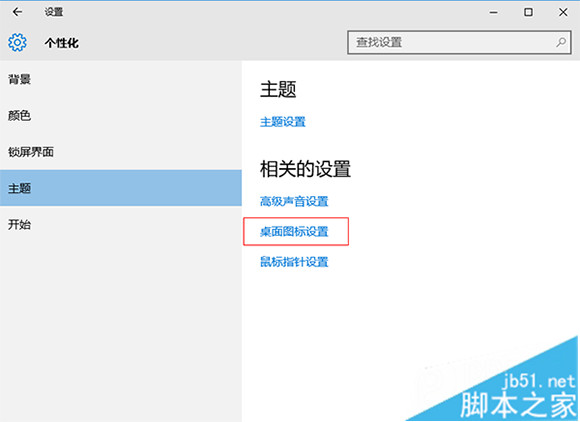Click the 相关的设置 heading
This screenshot has width=580, height=422.
point(305,169)
